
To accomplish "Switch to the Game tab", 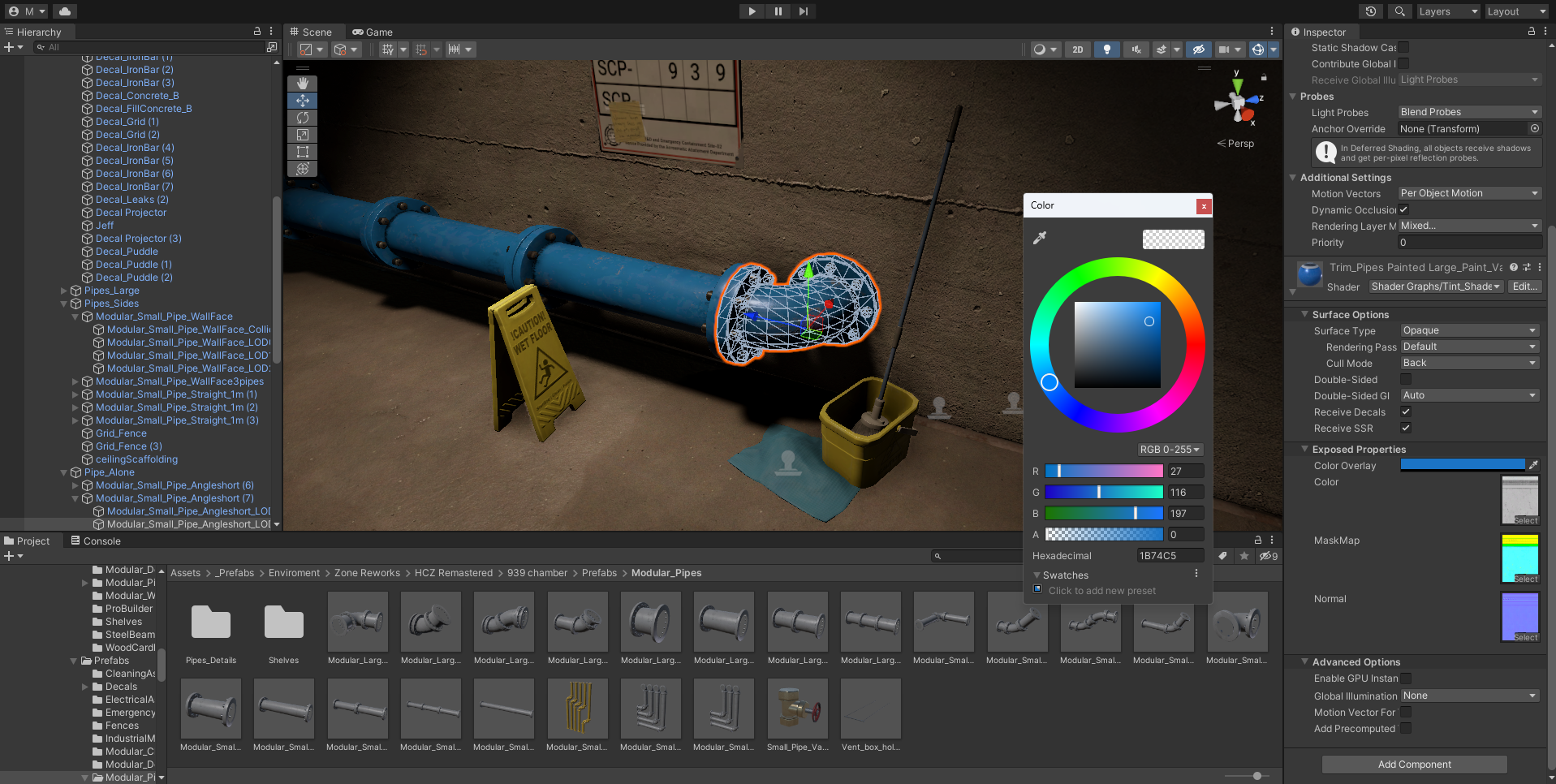I will click(x=373, y=32).
